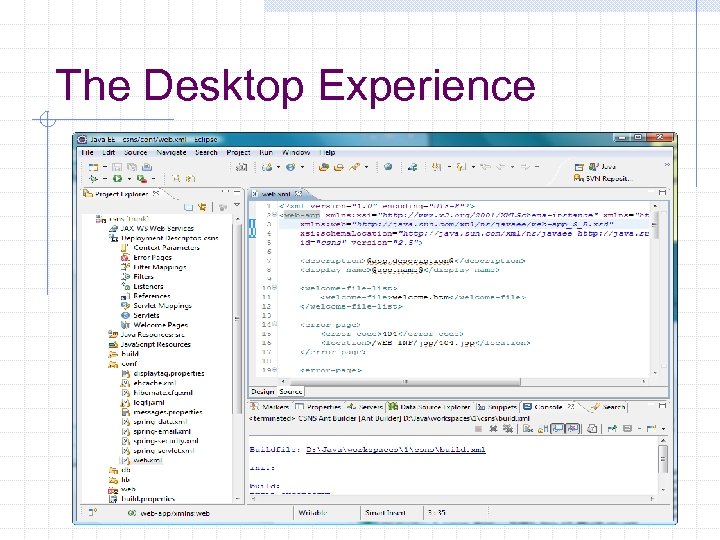Image resolution: width=720 pixels, height=540 pixels.
Task: Open the Search view tab
Action: (608, 407)
